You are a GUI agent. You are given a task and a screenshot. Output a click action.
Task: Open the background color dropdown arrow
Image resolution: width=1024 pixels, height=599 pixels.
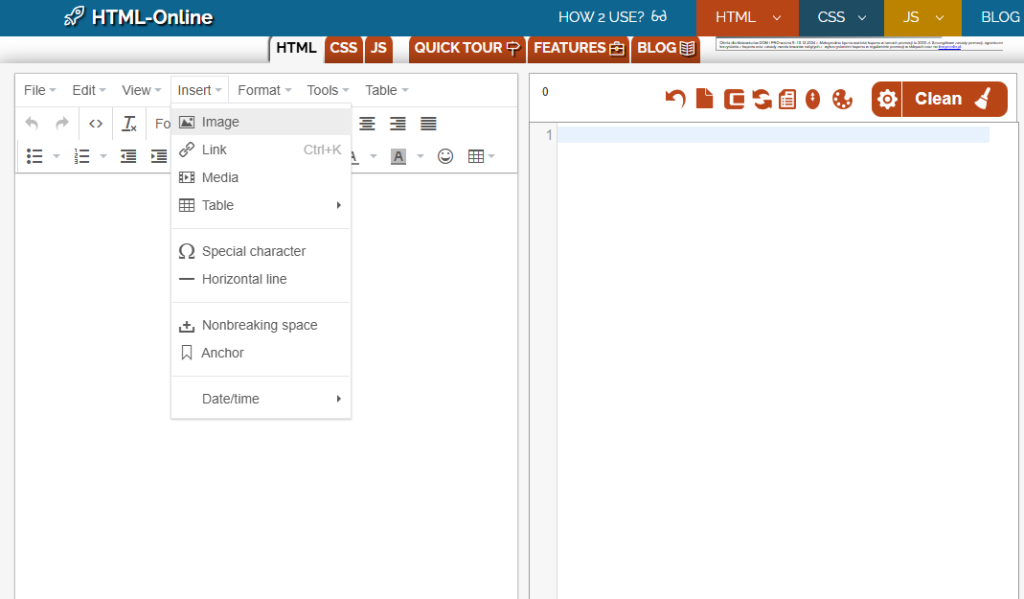click(421, 156)
